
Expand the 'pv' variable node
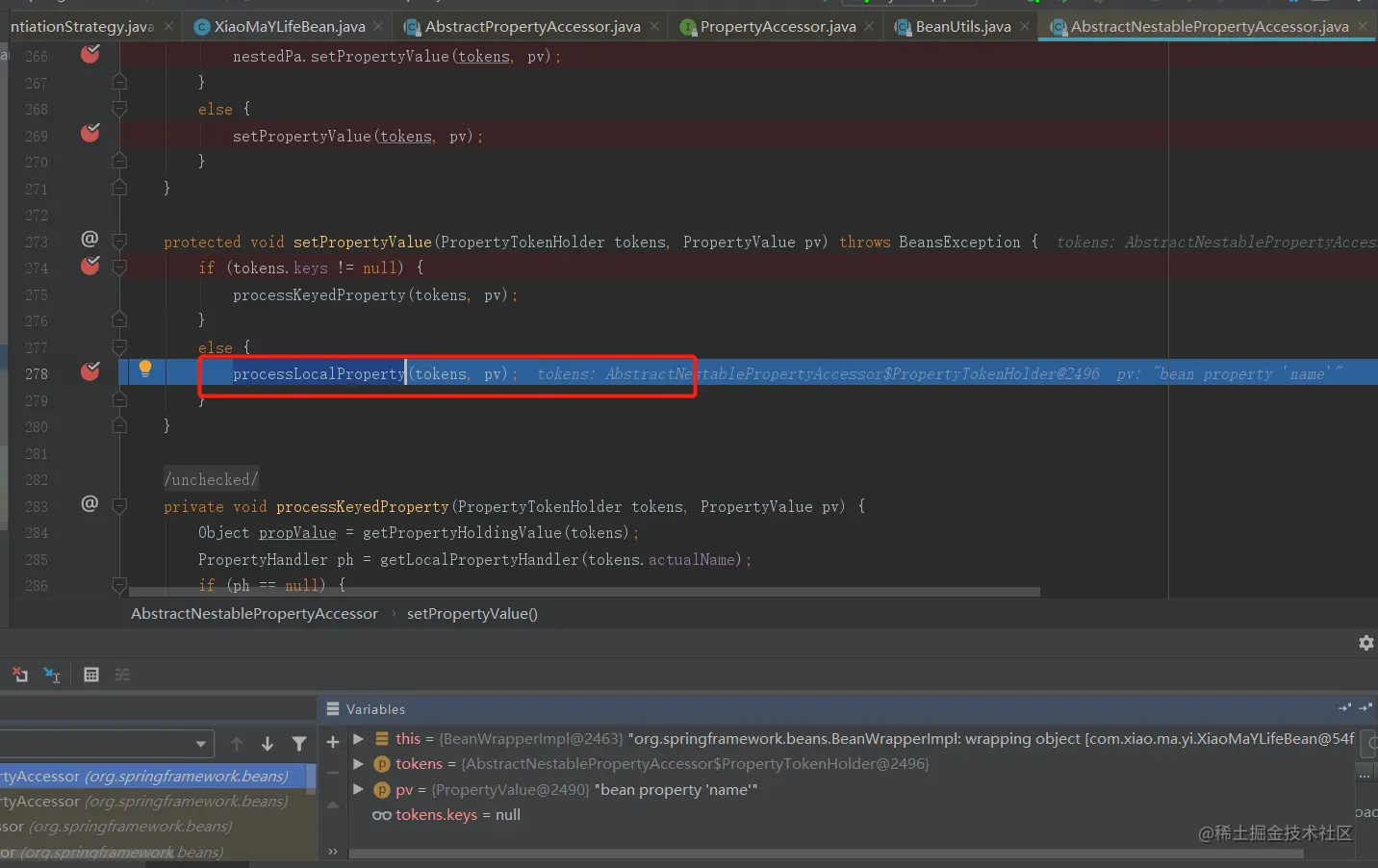[x=358, y=790]
